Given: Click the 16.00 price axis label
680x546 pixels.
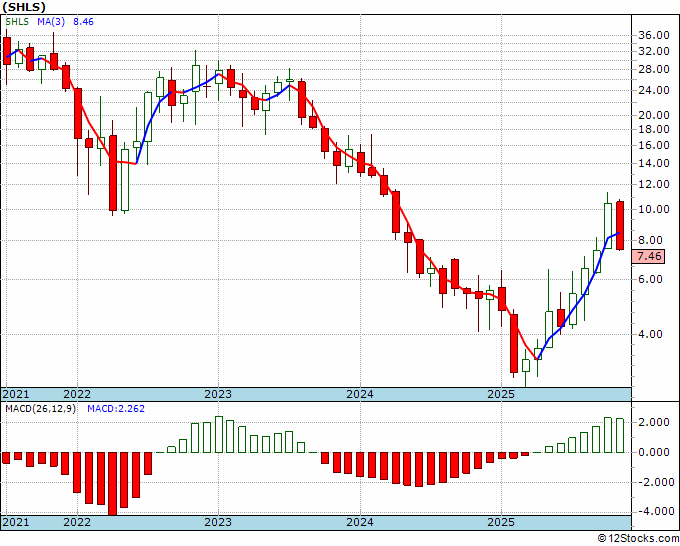Looking at the screenshot, I should point(654,145).
